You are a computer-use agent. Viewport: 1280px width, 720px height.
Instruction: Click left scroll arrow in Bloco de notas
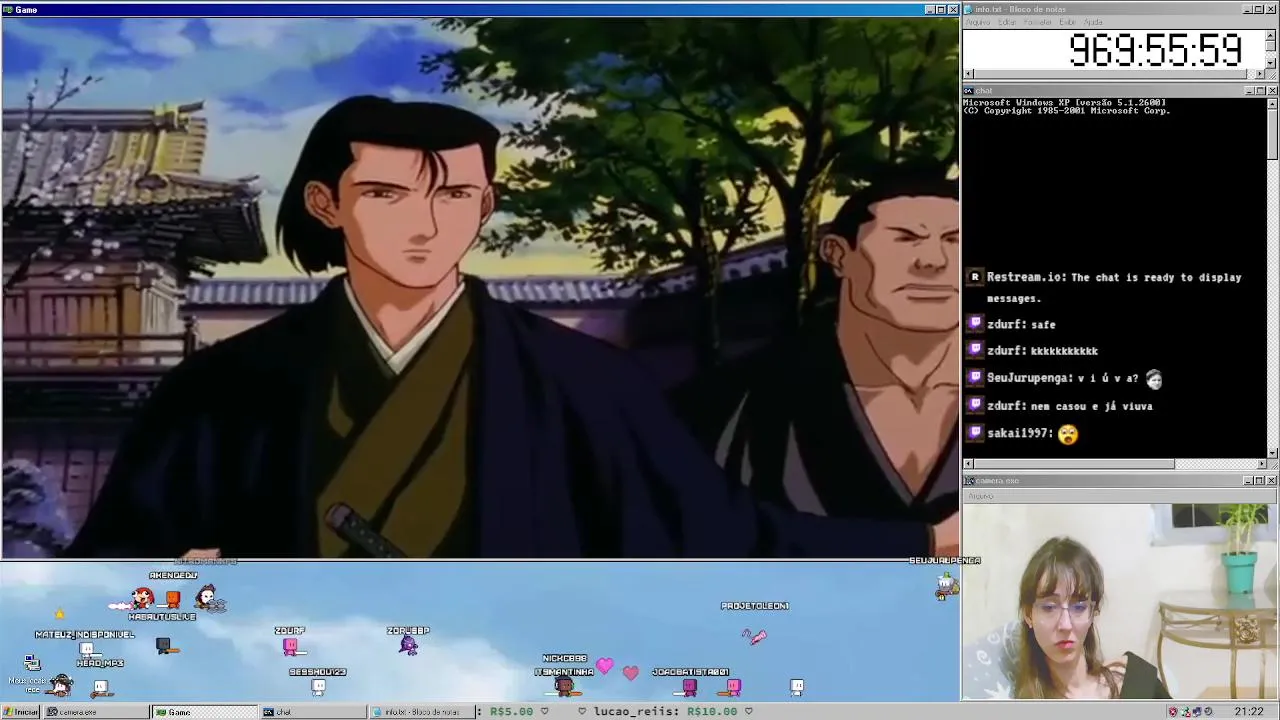click(968, 74)
